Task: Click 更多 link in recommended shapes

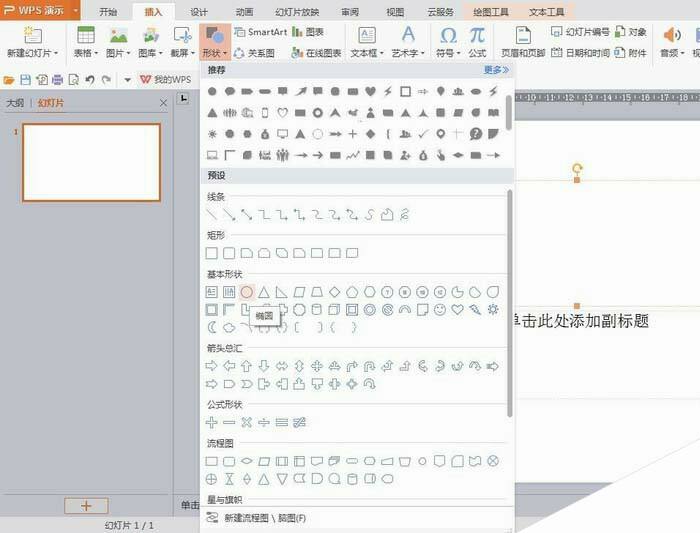Action: pos(496,71)
